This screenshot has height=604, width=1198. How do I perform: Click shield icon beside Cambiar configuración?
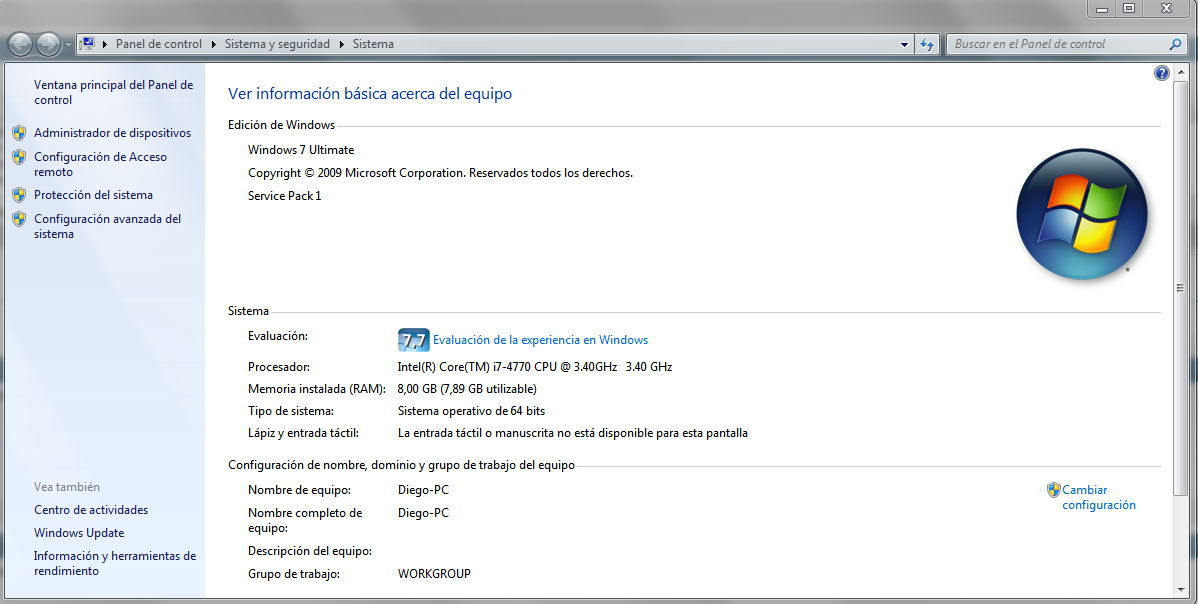pos(1054,490)
